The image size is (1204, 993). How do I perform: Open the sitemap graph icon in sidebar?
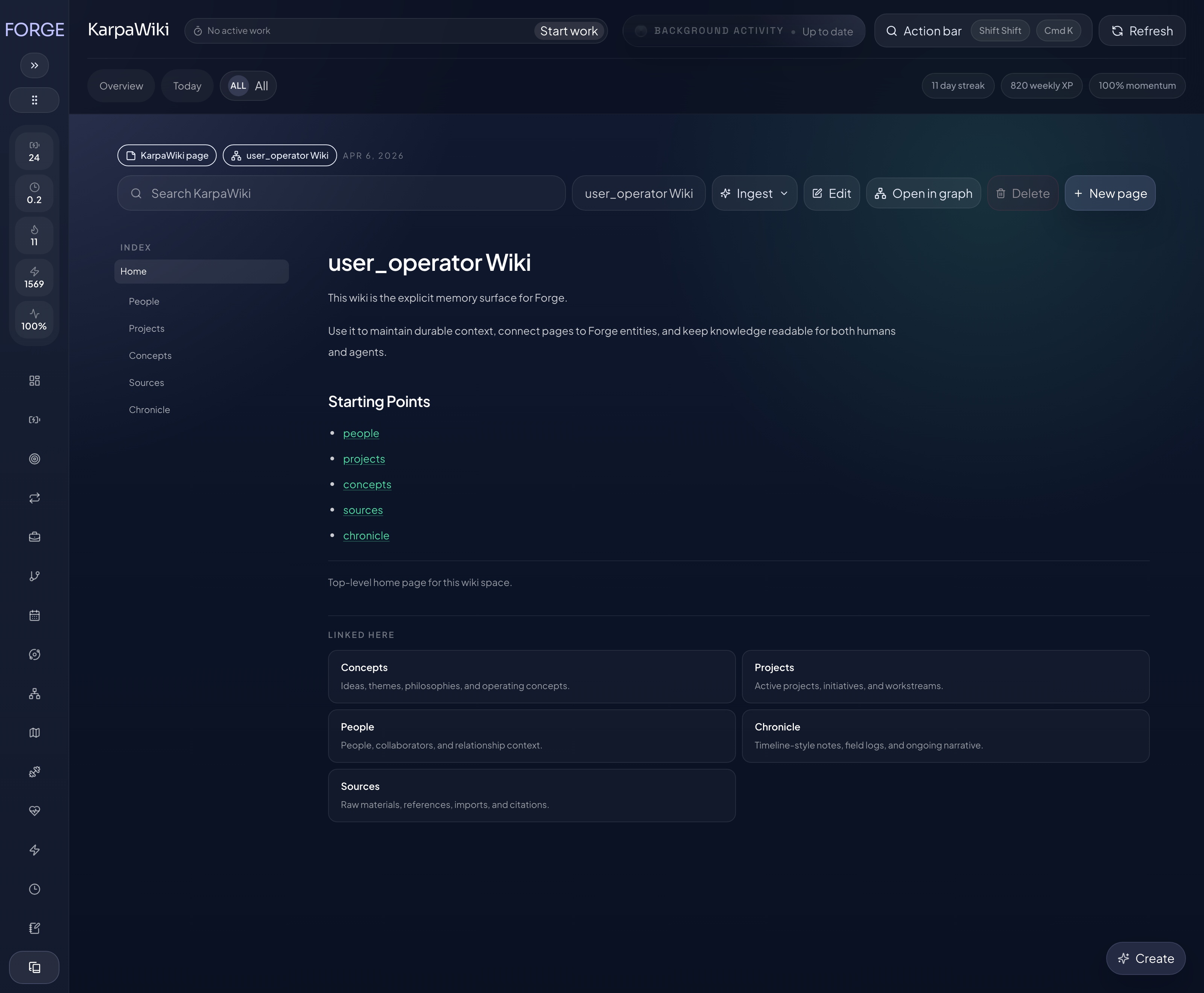tap(34, 694)
